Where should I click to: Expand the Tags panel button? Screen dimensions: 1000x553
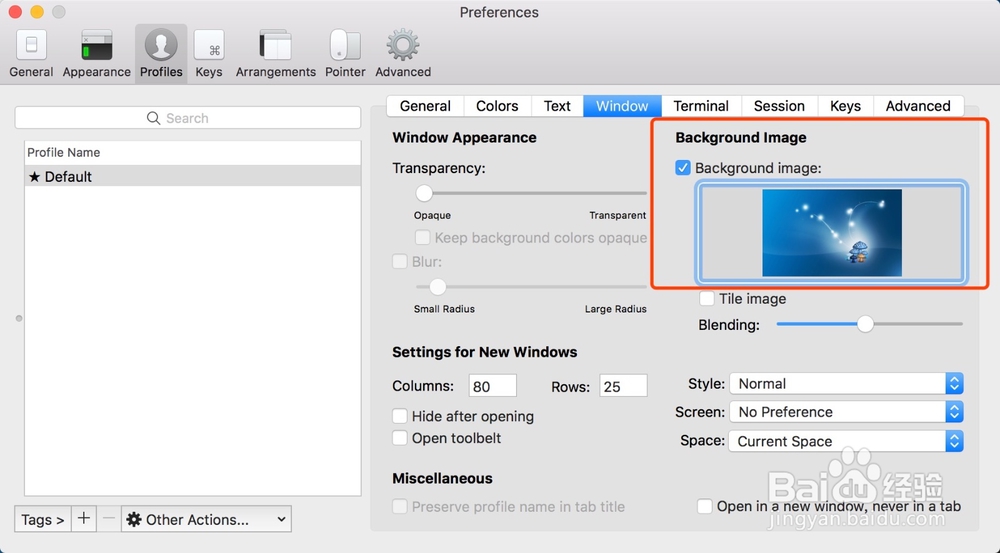click(43, 519)
